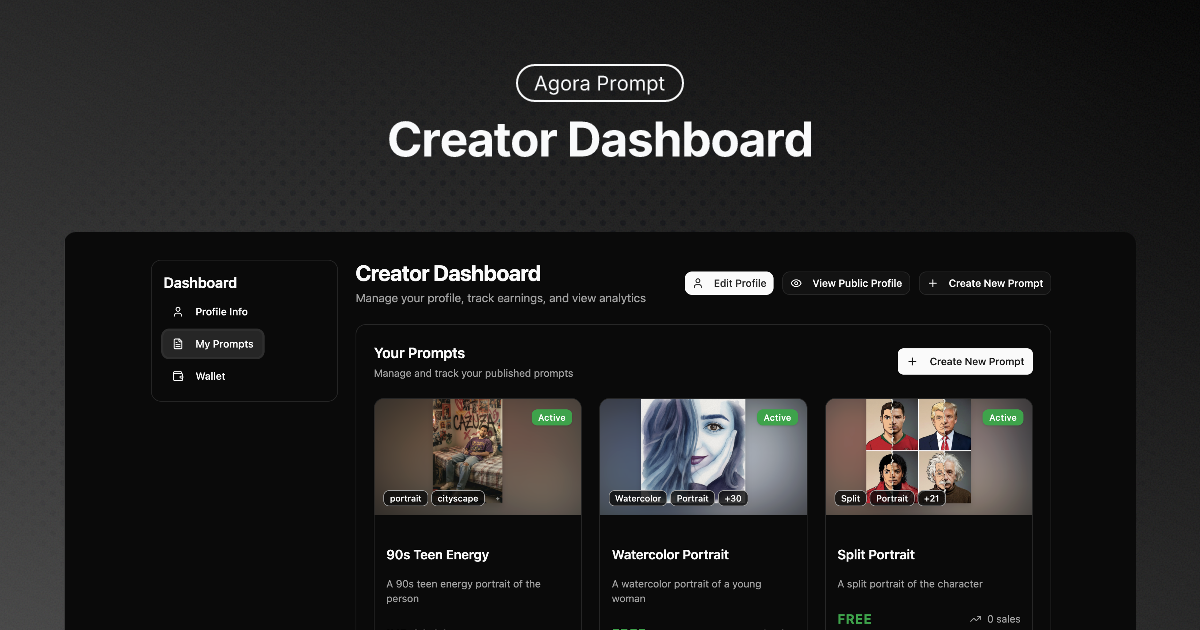Click the person icon beside Profile Info
The image size is (1200, 630).
(178, 312)
